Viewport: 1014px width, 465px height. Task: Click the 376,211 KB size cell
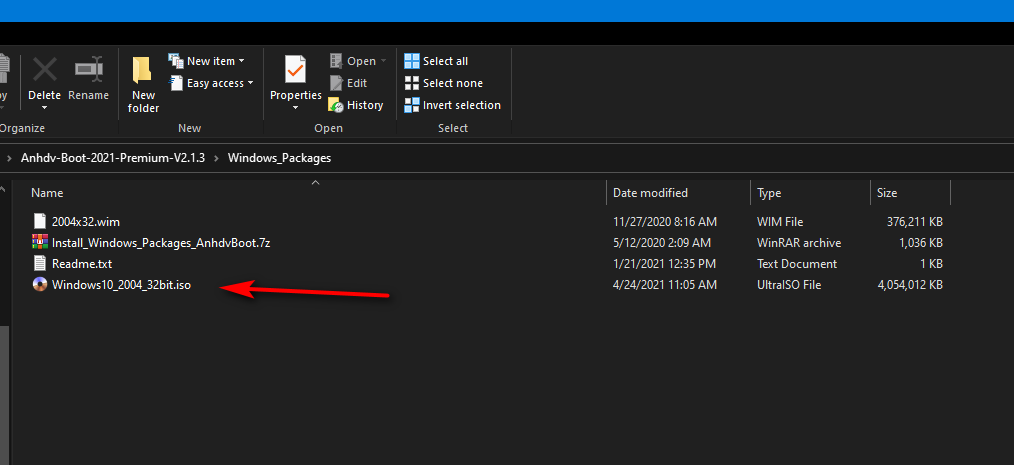click(914, 222)
